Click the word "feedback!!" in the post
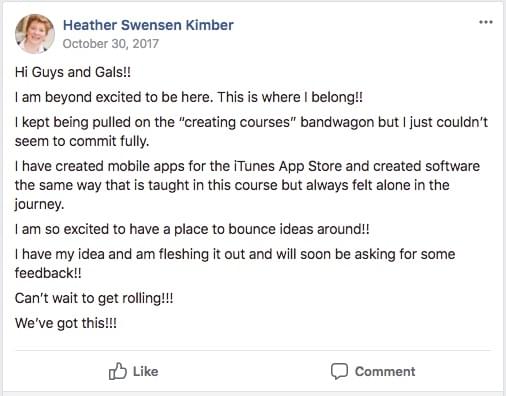The height and width of the screenshot is (396, 506). (48, 273)
